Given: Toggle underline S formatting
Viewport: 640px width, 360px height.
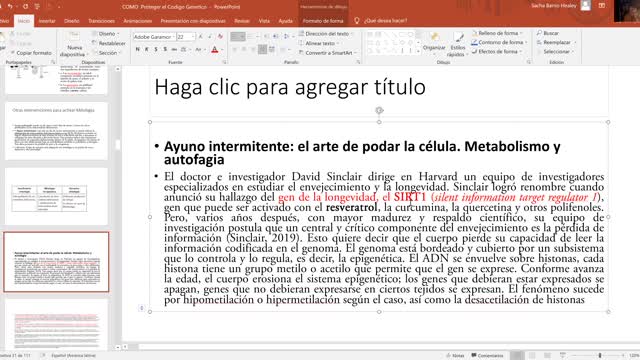Looking at the screenshot, I should [x=156, y=49].
